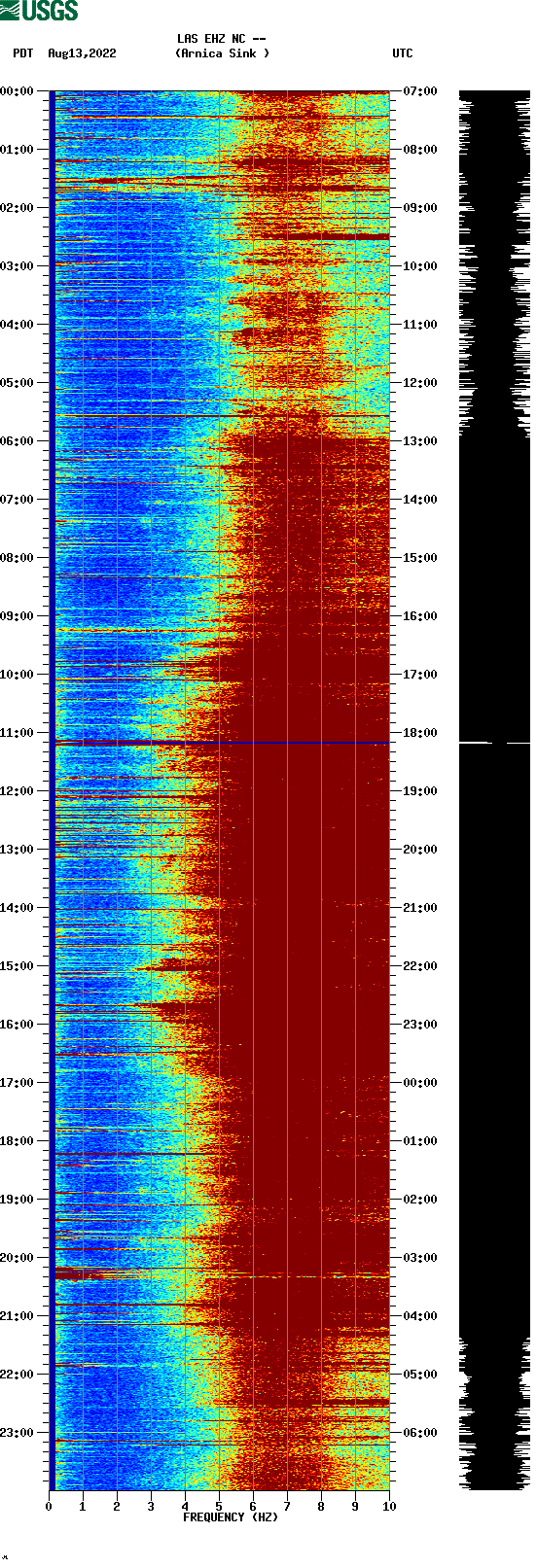537x1568 pixels.
Task: Click the 18:00 PDT time label
Action: [18, 1141]
